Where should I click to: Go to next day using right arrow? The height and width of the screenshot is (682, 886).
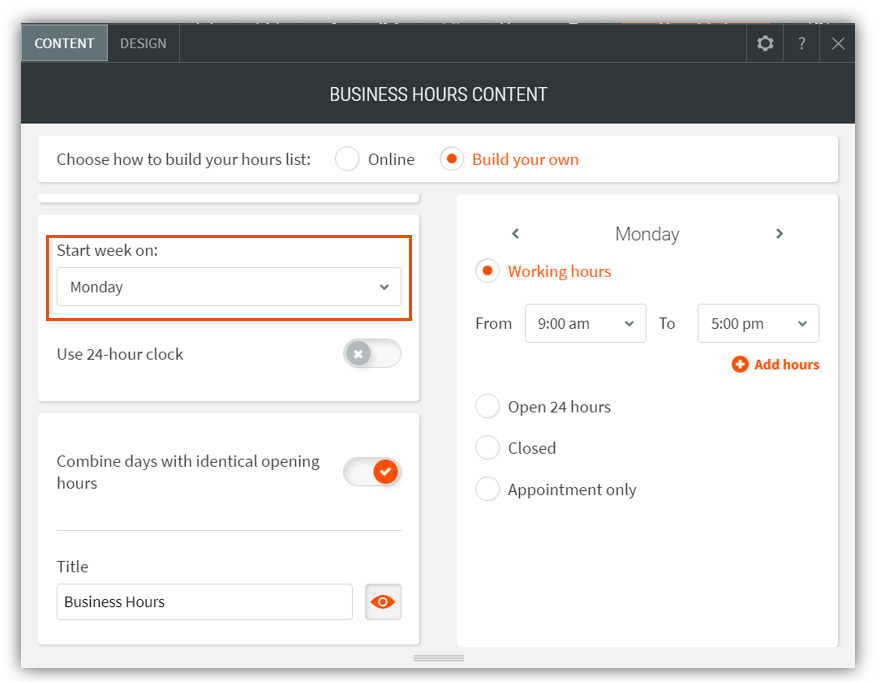point(779,234)
